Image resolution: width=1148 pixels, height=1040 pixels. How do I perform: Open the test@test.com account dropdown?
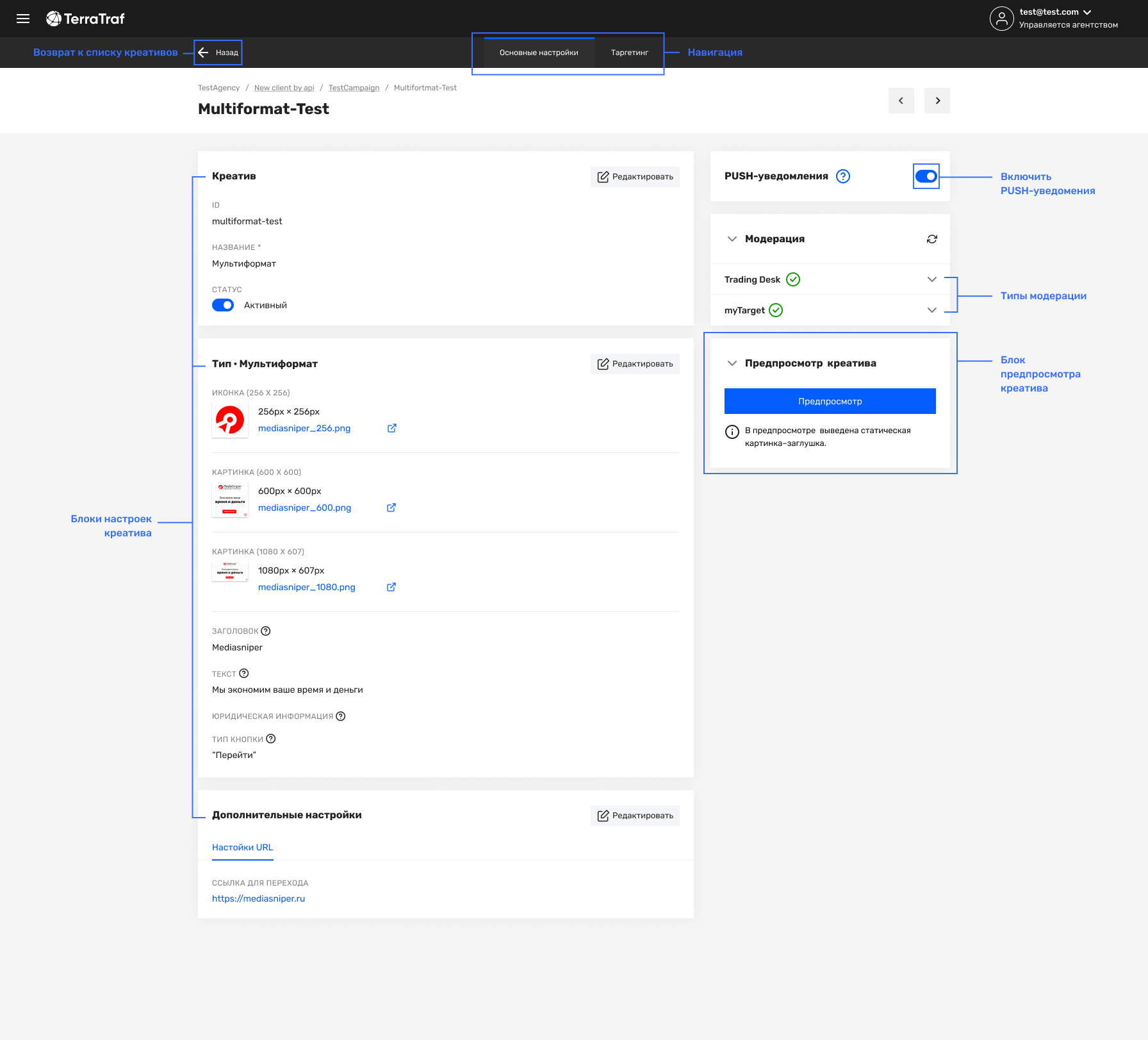1055,12
